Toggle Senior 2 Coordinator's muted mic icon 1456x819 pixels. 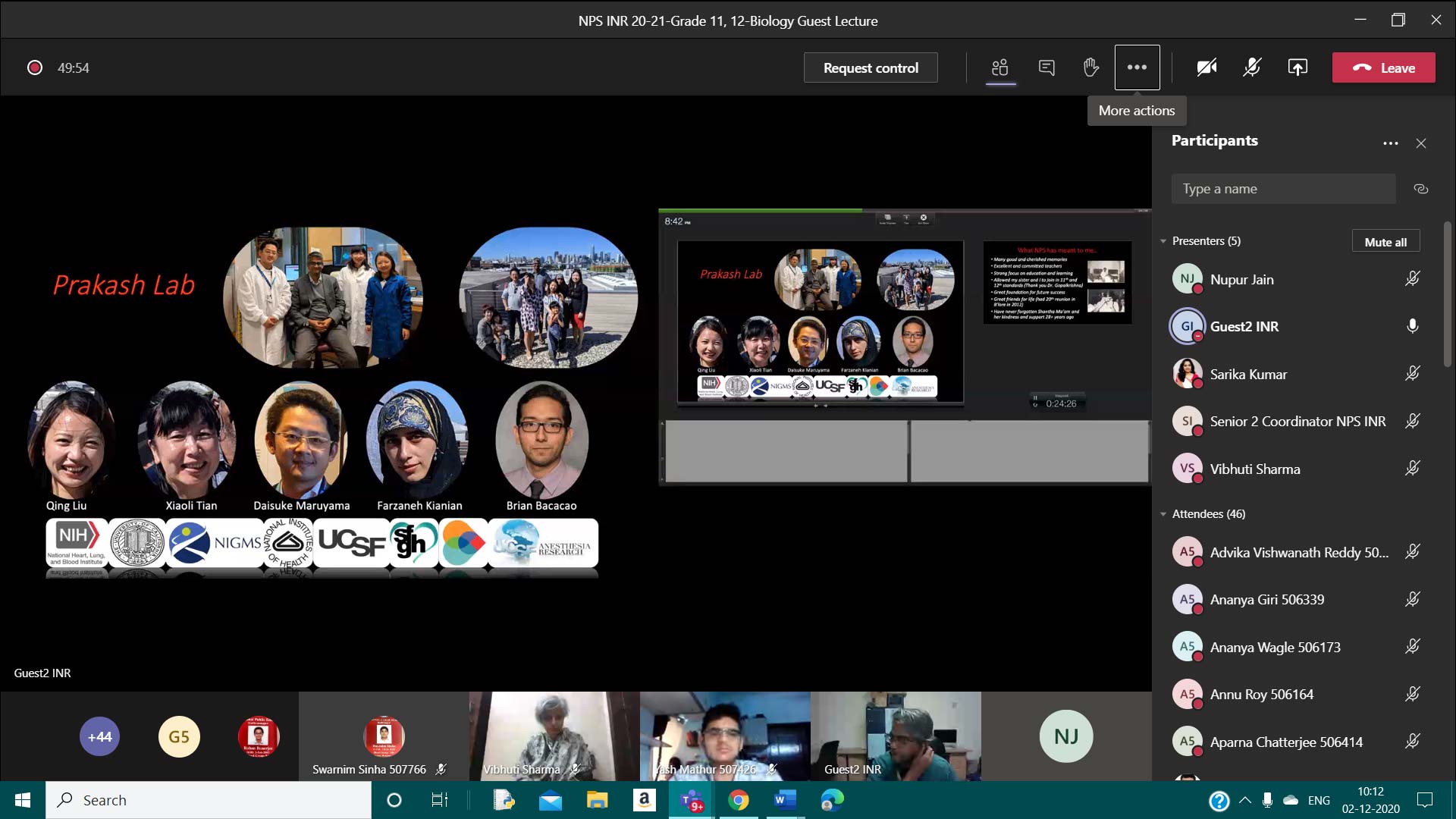(1412, 421)
